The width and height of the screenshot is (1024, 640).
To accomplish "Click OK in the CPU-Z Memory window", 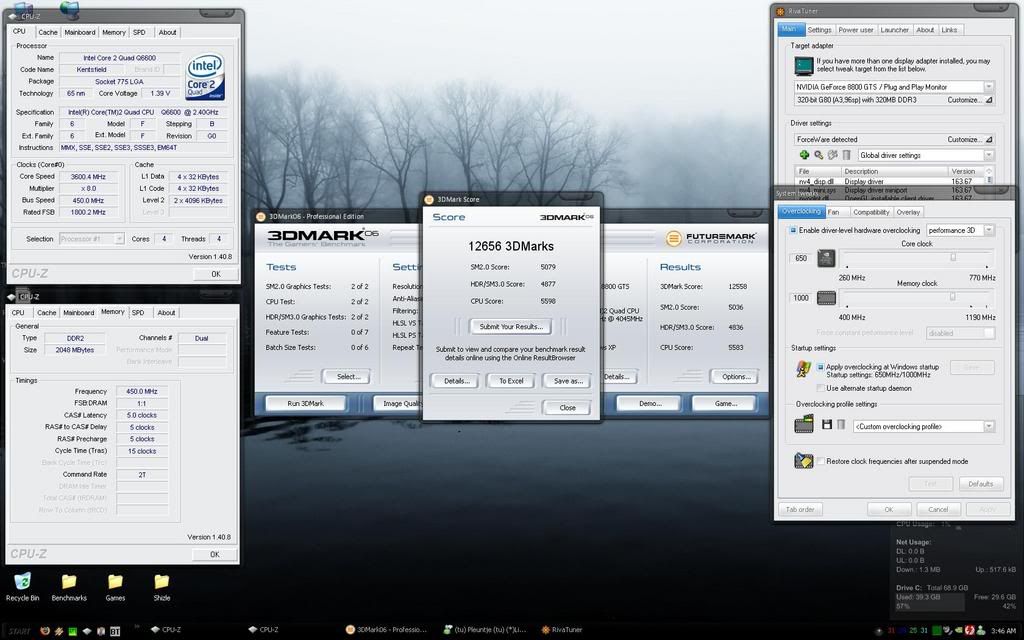I will point(214,554).
